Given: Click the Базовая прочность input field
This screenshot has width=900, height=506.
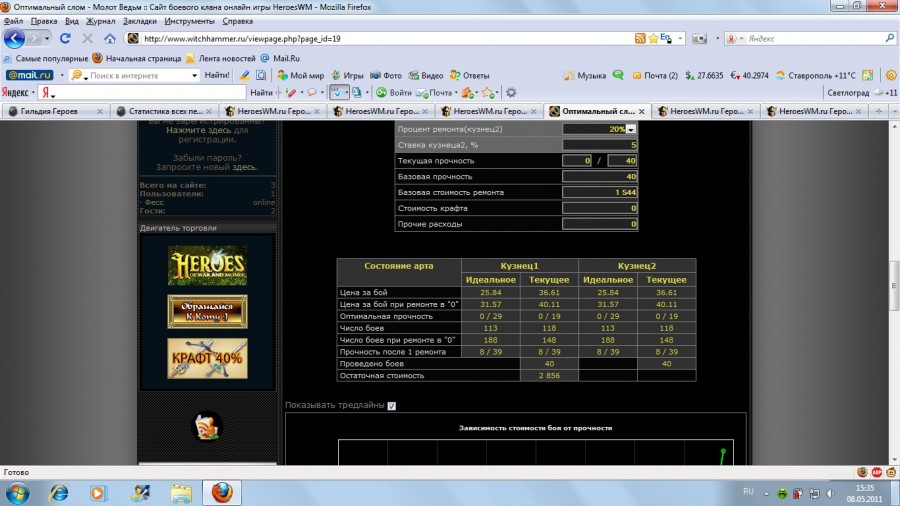Looking at the screenshot, I should (600, 177).
